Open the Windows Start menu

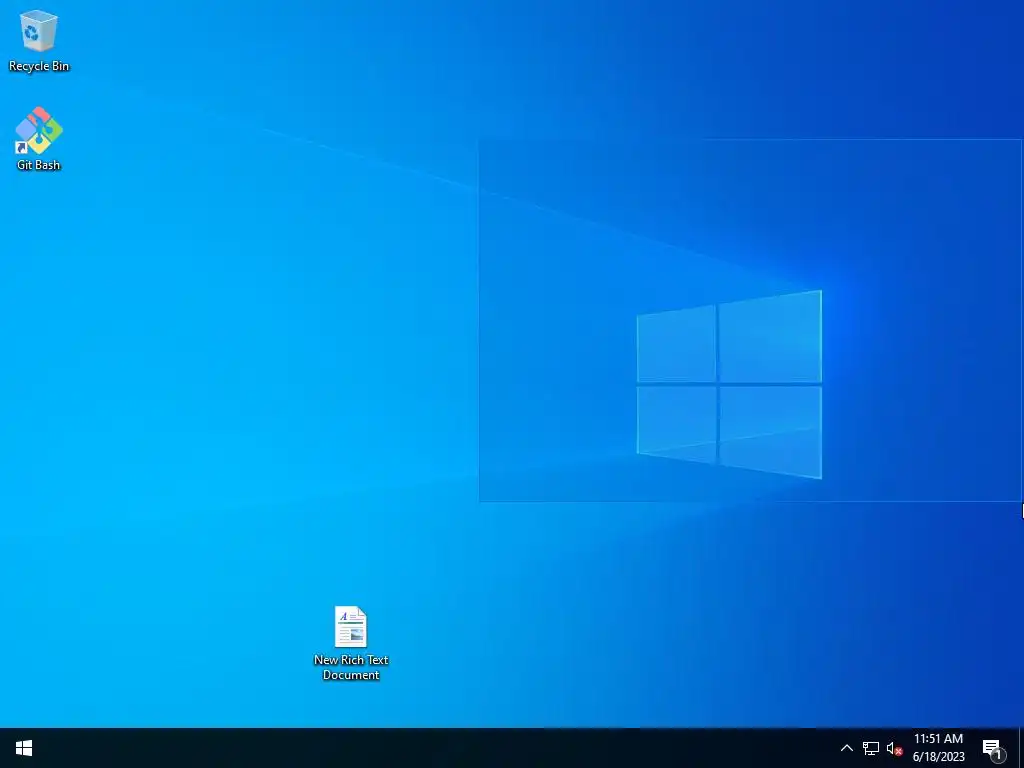(24, 748)
